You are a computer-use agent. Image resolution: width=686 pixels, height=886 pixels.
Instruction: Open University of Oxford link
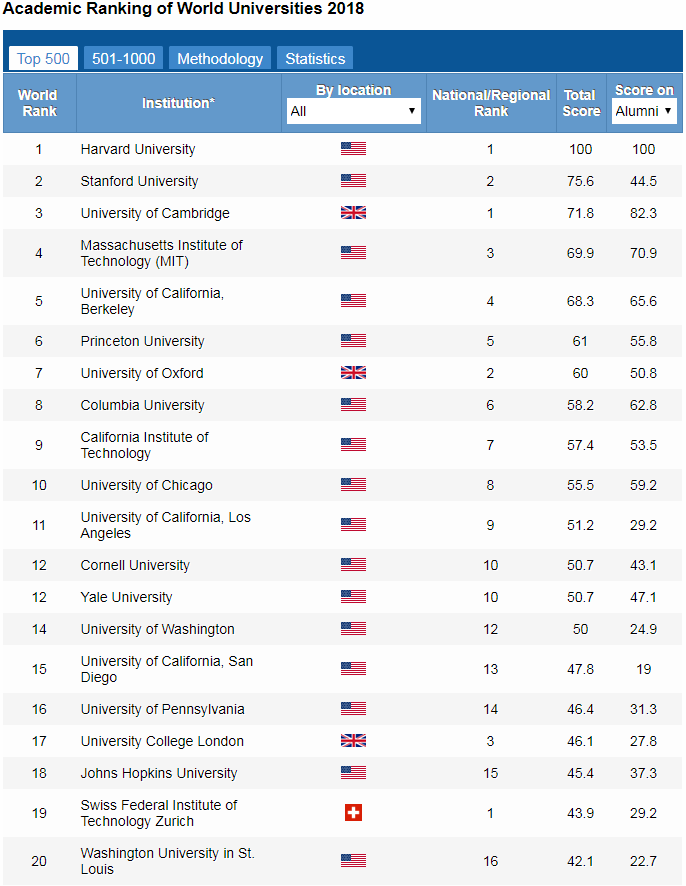142,373
